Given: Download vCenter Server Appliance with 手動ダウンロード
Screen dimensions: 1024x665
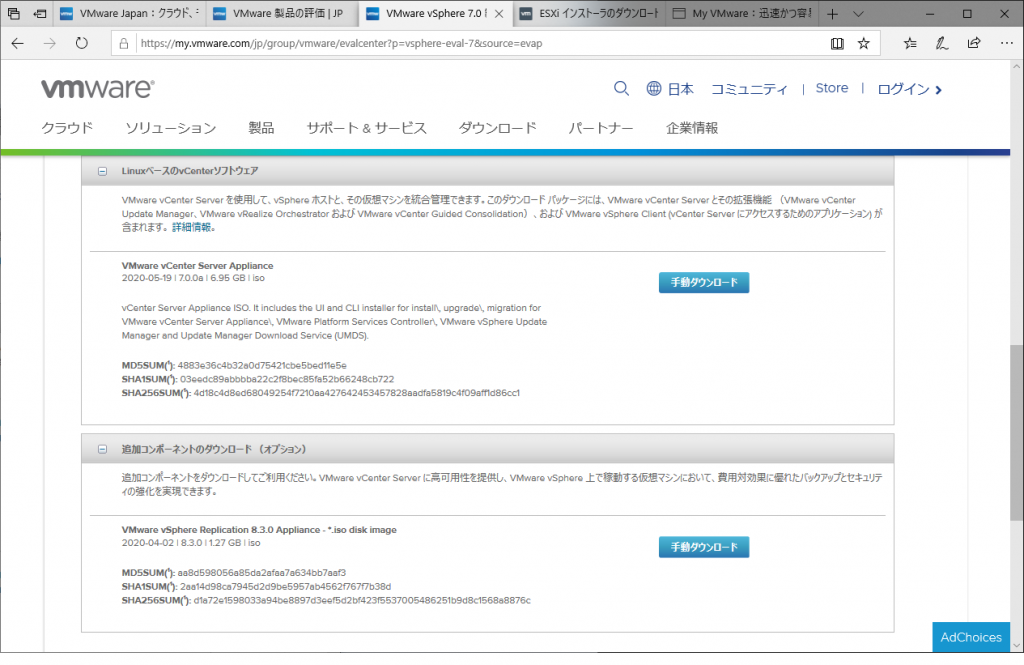Looking at the screenshot, I should [704, 282].
